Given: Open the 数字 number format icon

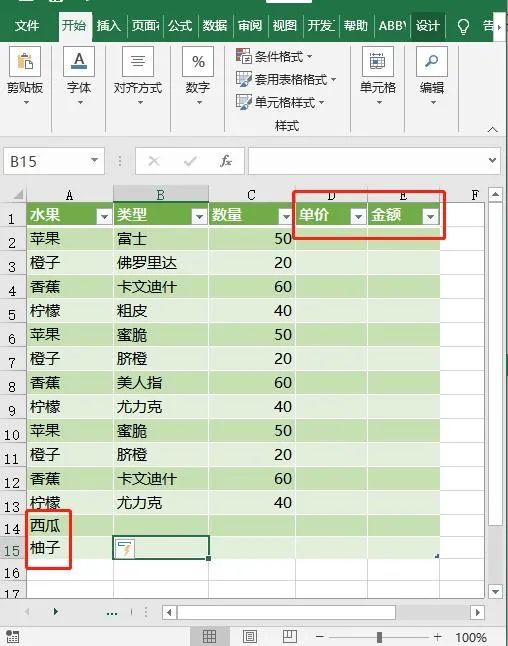Looking at the screenshot, I should 198,61.
